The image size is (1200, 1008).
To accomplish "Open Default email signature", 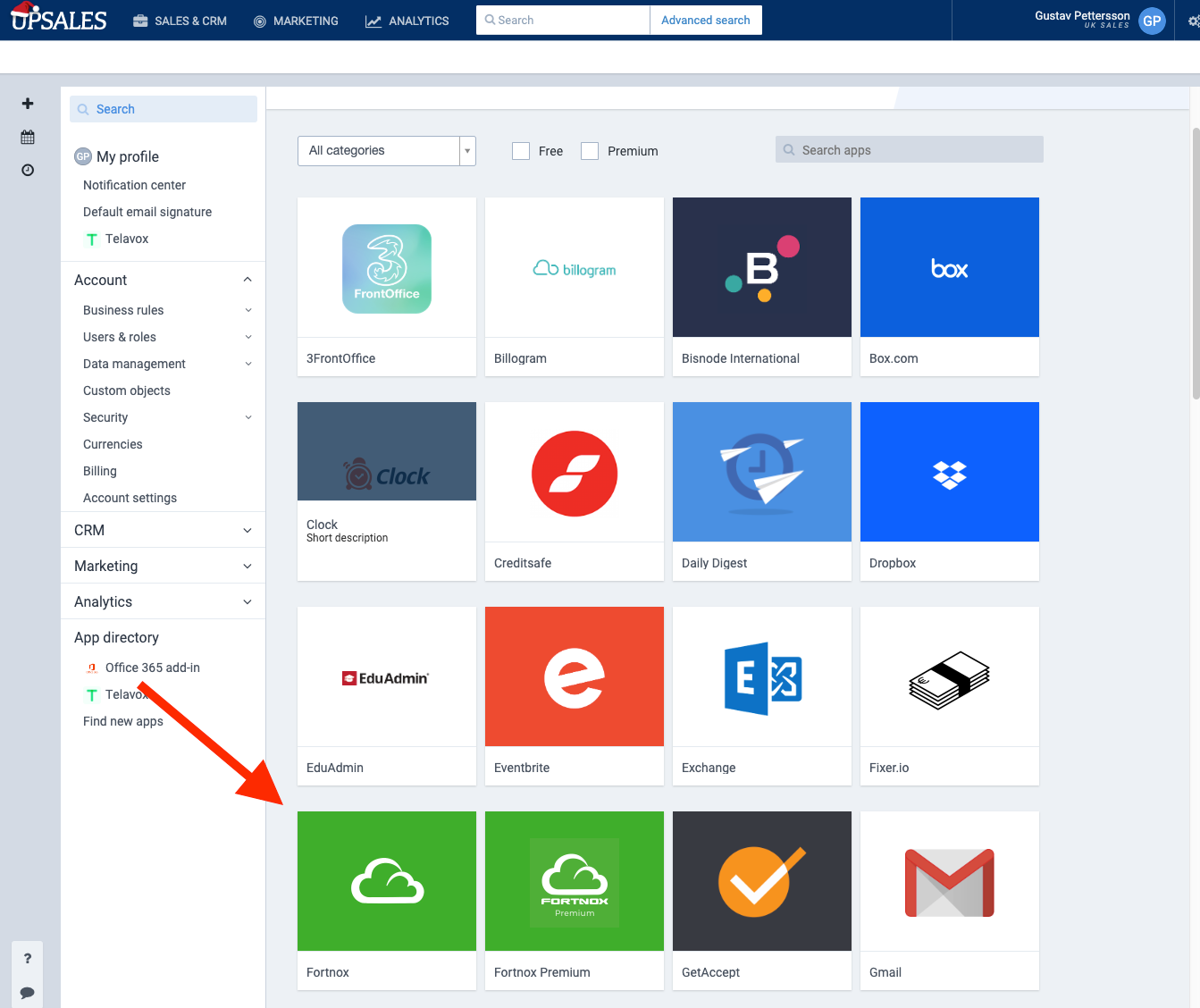I will [x=147, y=212].
